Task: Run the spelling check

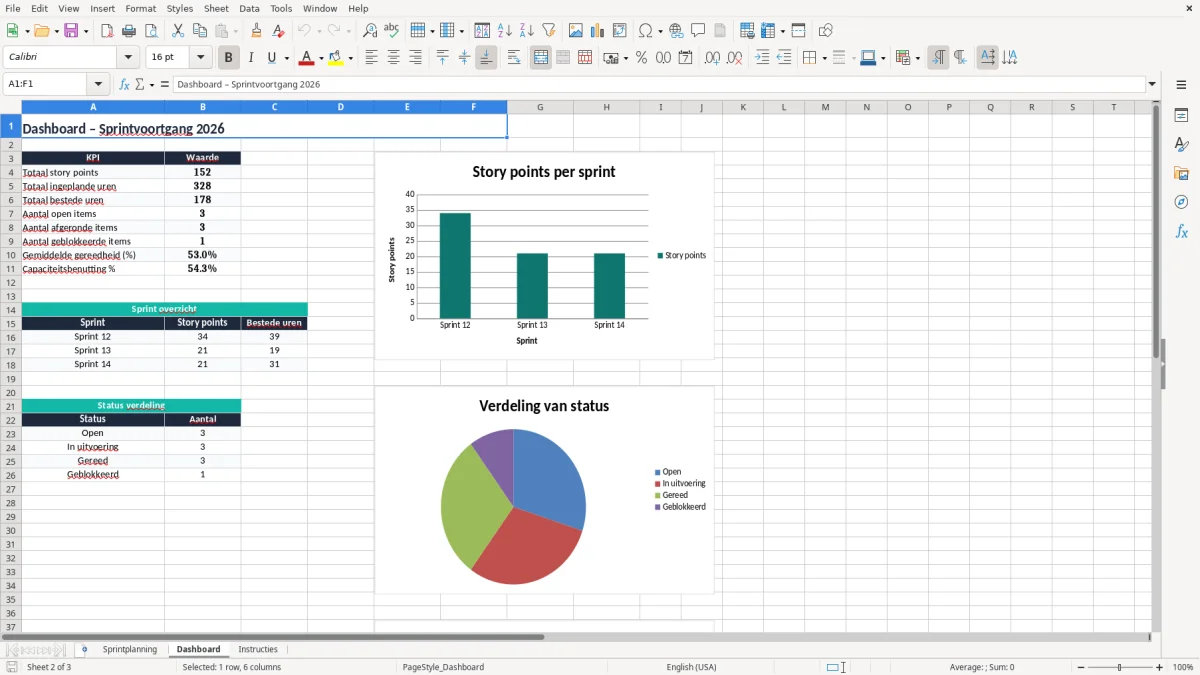Action: (x=392, y=31)
